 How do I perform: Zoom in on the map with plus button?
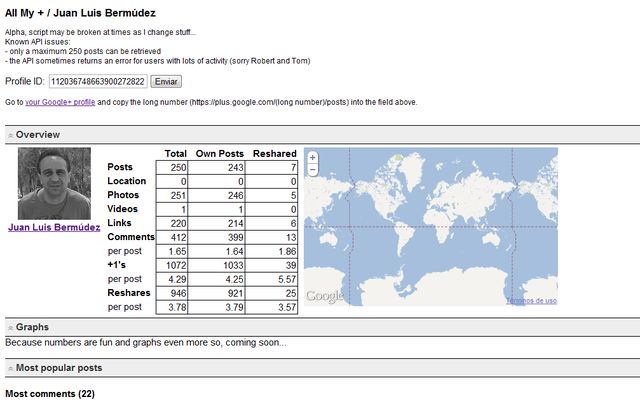click(x=313, y=158)
